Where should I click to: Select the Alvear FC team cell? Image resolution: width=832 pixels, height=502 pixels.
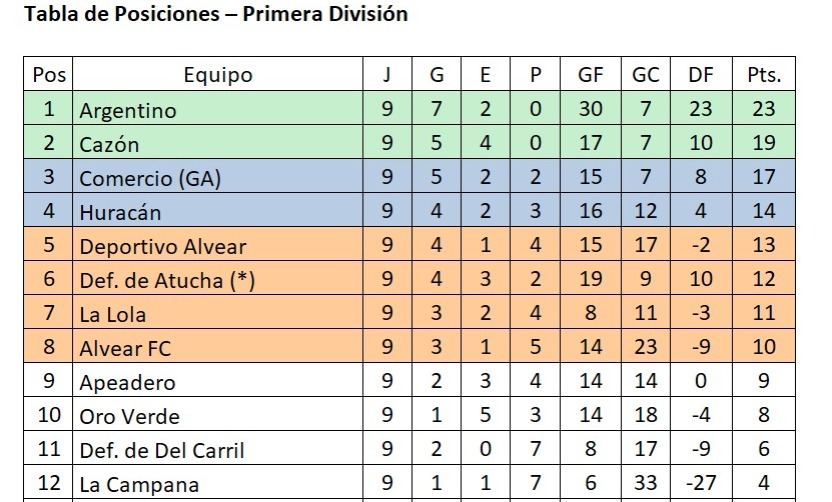point(218,347)
